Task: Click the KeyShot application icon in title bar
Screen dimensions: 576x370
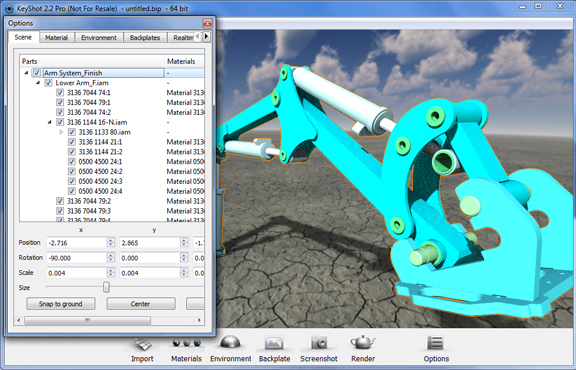Action: click(x=10, y=8)
